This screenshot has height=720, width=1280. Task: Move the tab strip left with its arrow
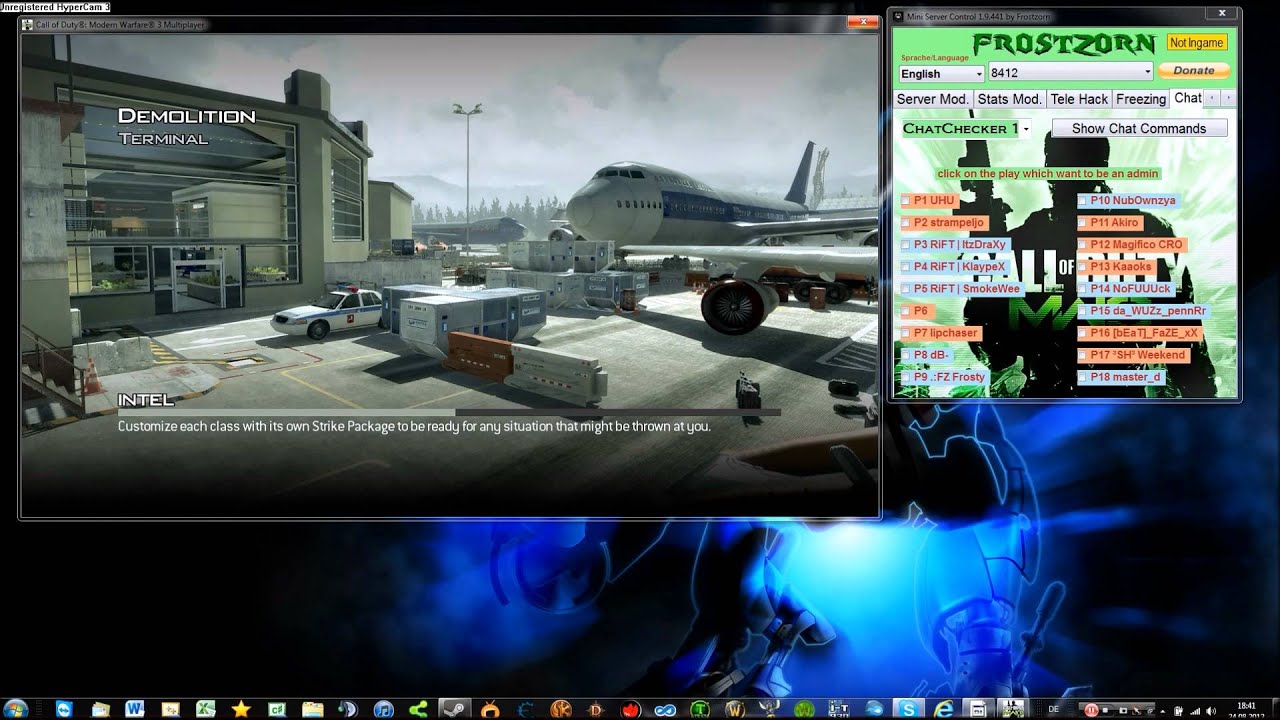click(1212, 98)
